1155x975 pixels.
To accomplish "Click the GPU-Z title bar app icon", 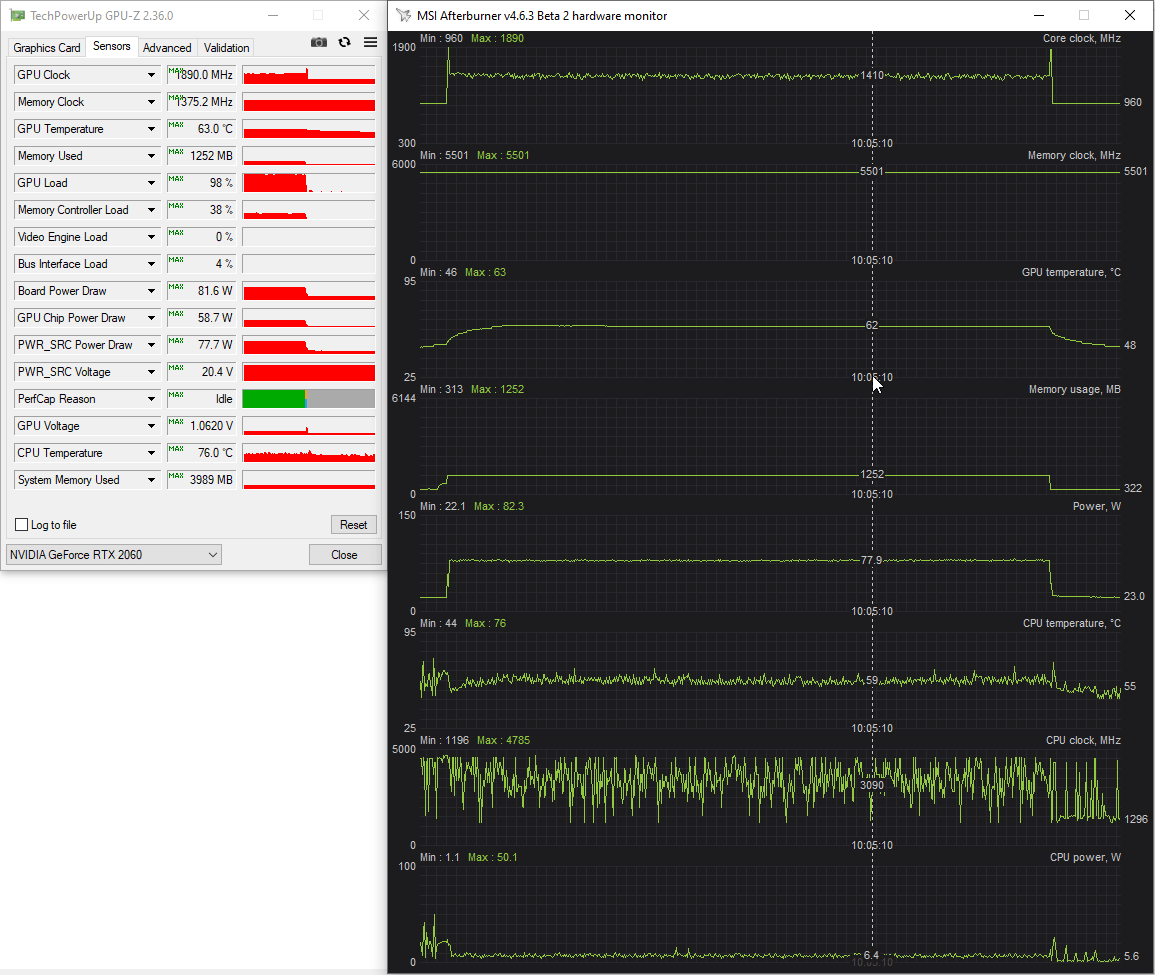I will (x=17, y=15).
